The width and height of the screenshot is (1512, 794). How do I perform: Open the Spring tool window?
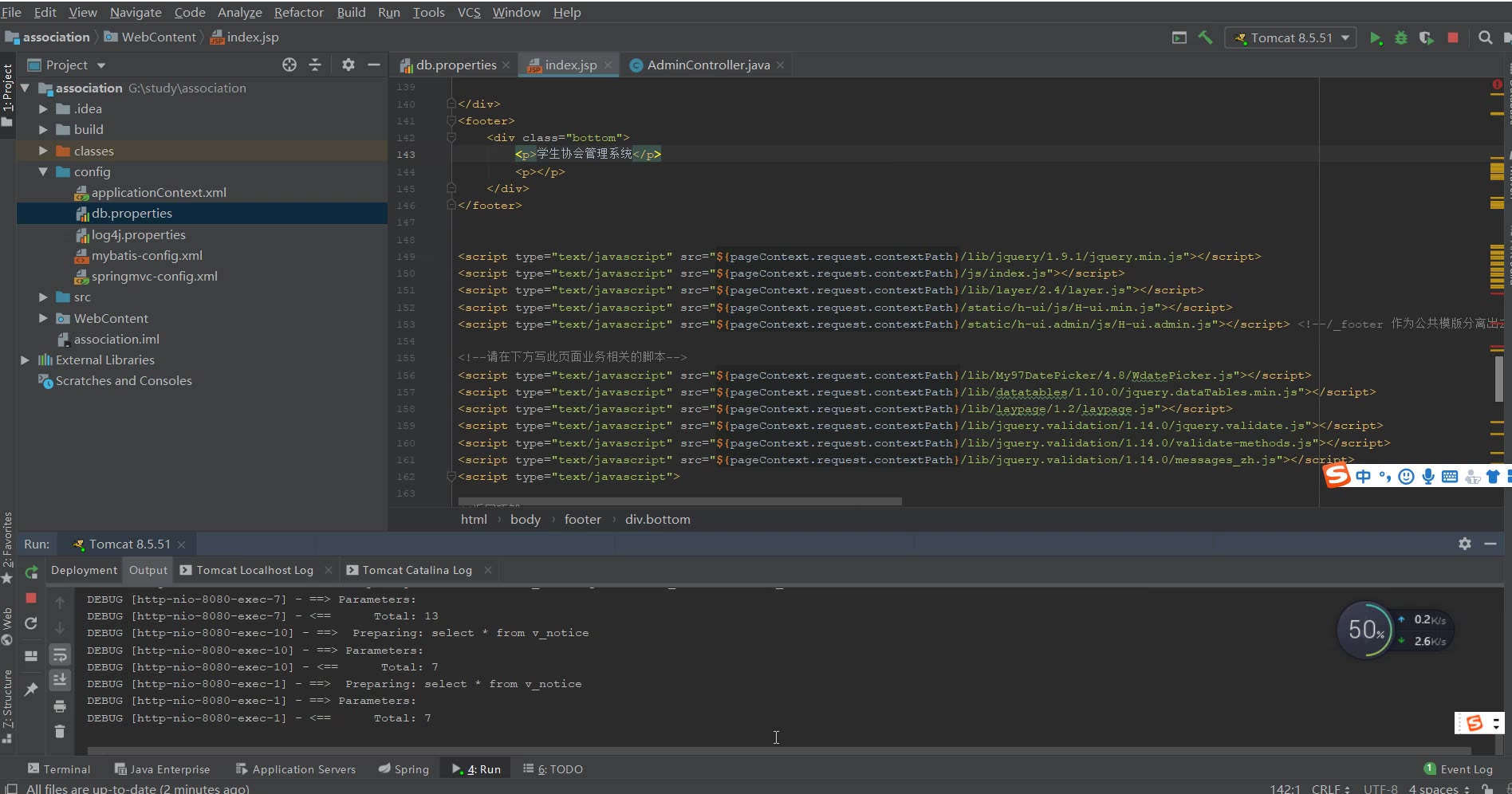(404, 769)
